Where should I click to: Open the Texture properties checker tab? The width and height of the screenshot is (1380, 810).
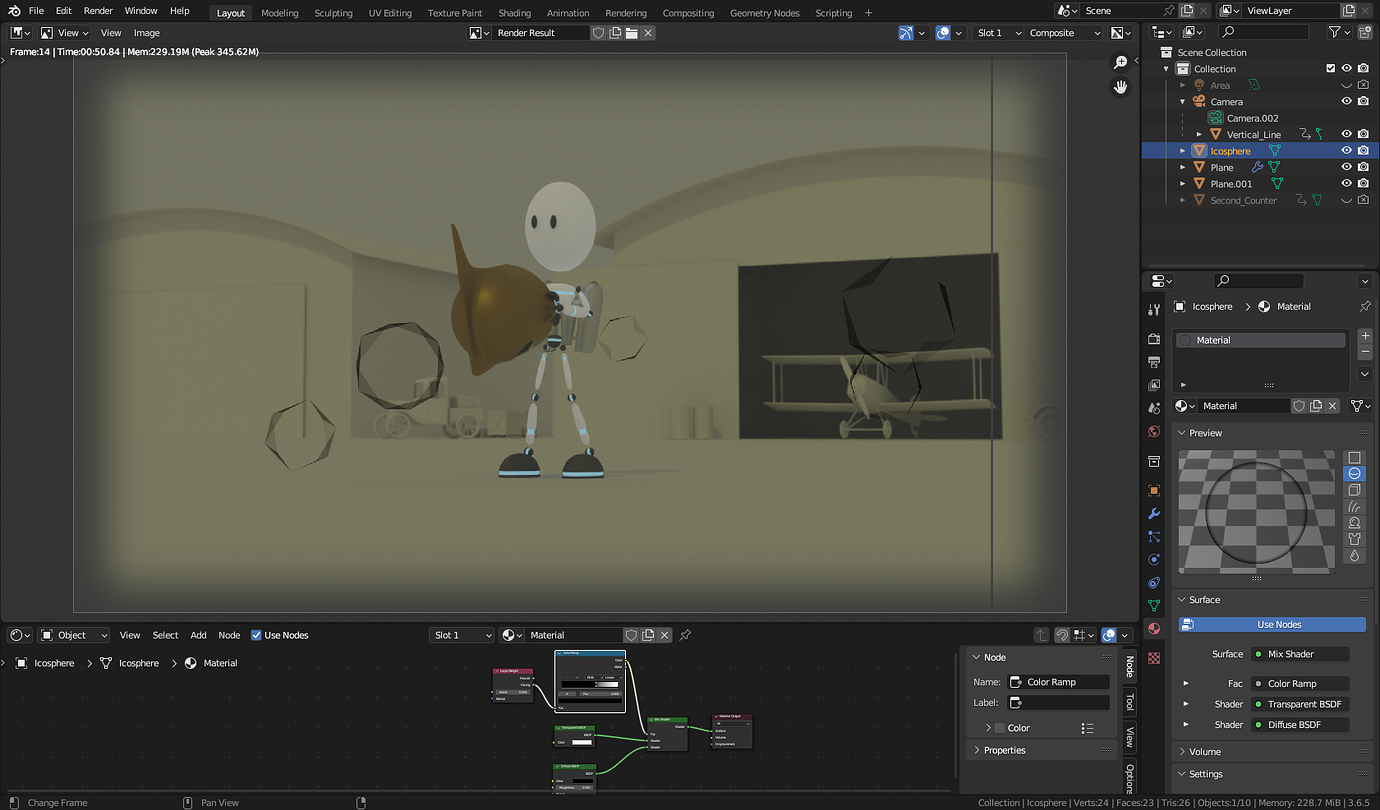click(1154, 658)
